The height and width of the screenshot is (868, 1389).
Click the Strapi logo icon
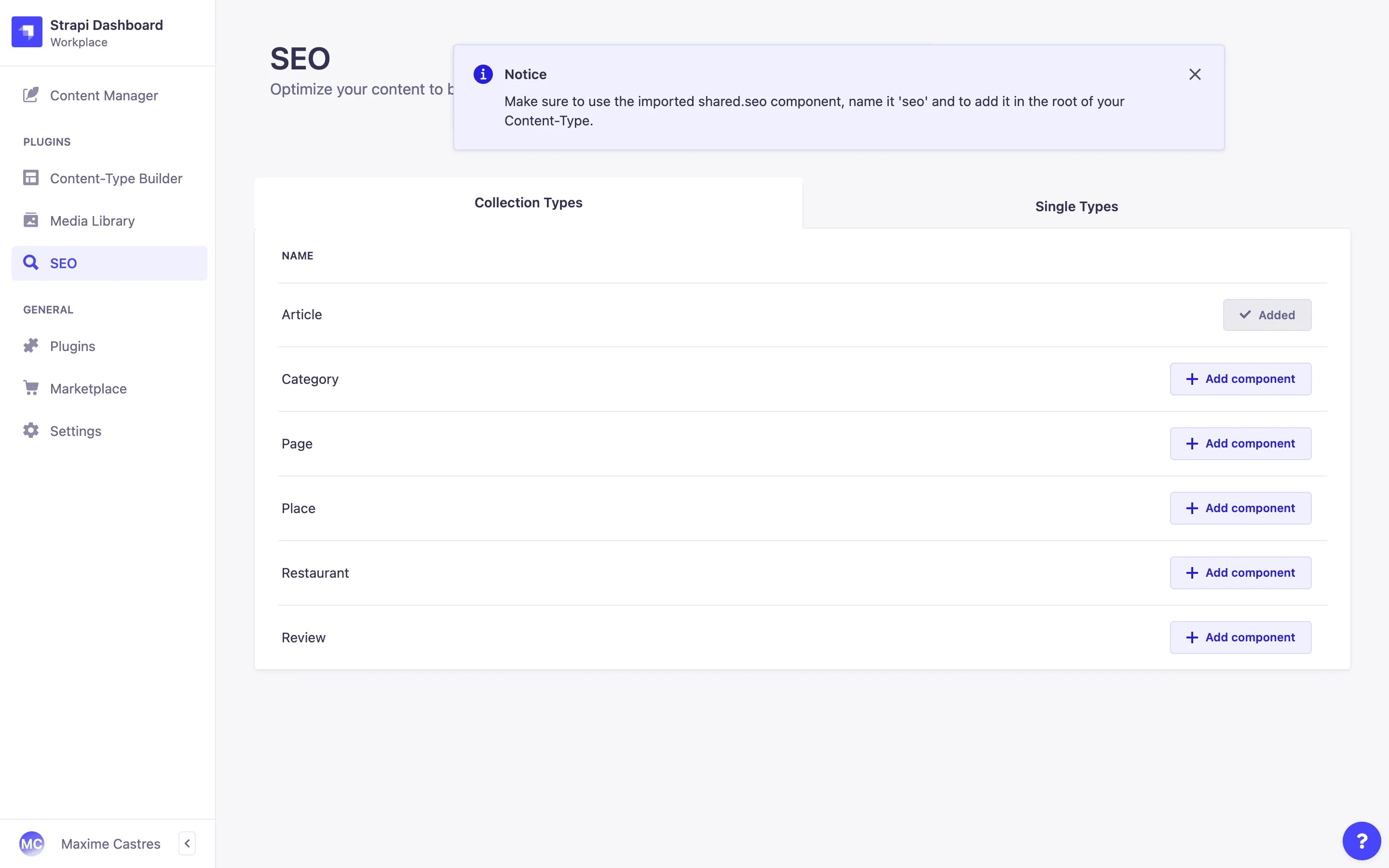pos(27,32)
